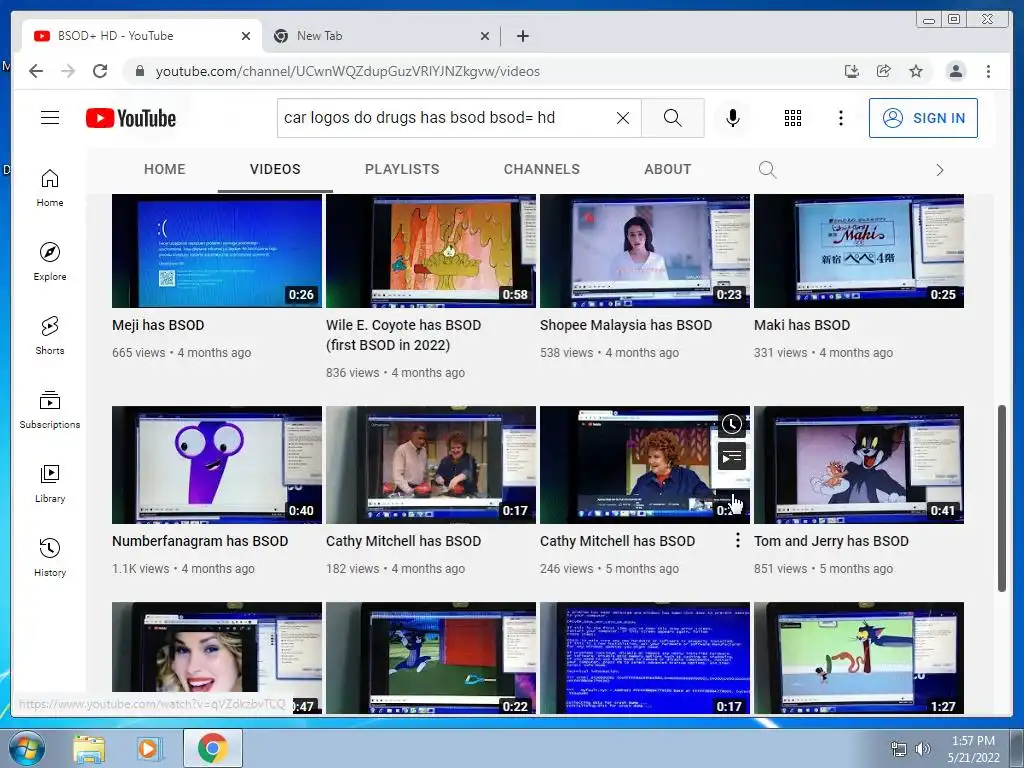
Task: Open the YouTube hamburger guide menu
Action: [50, 118]
